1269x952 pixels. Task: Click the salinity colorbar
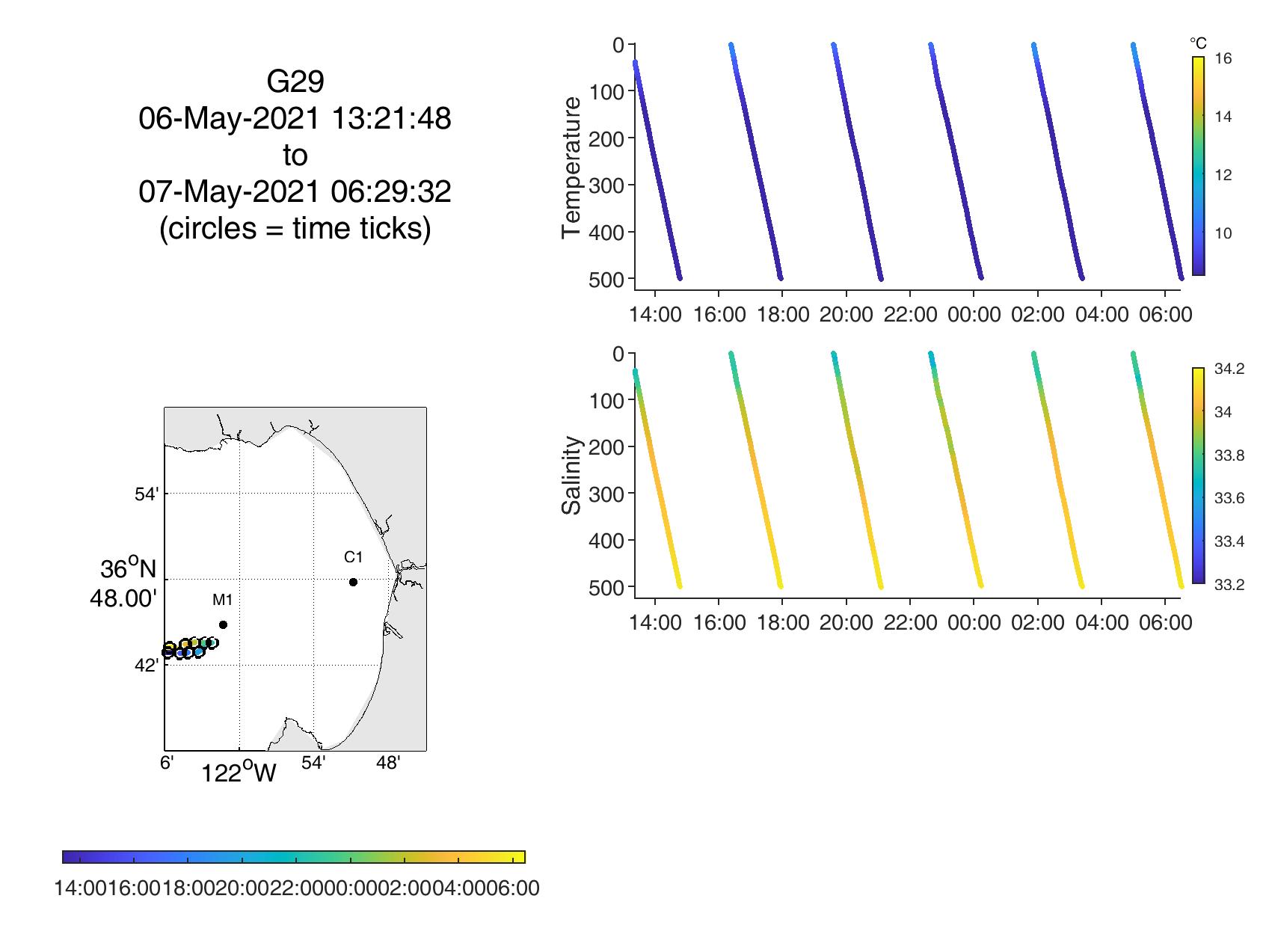[1198, 475]
